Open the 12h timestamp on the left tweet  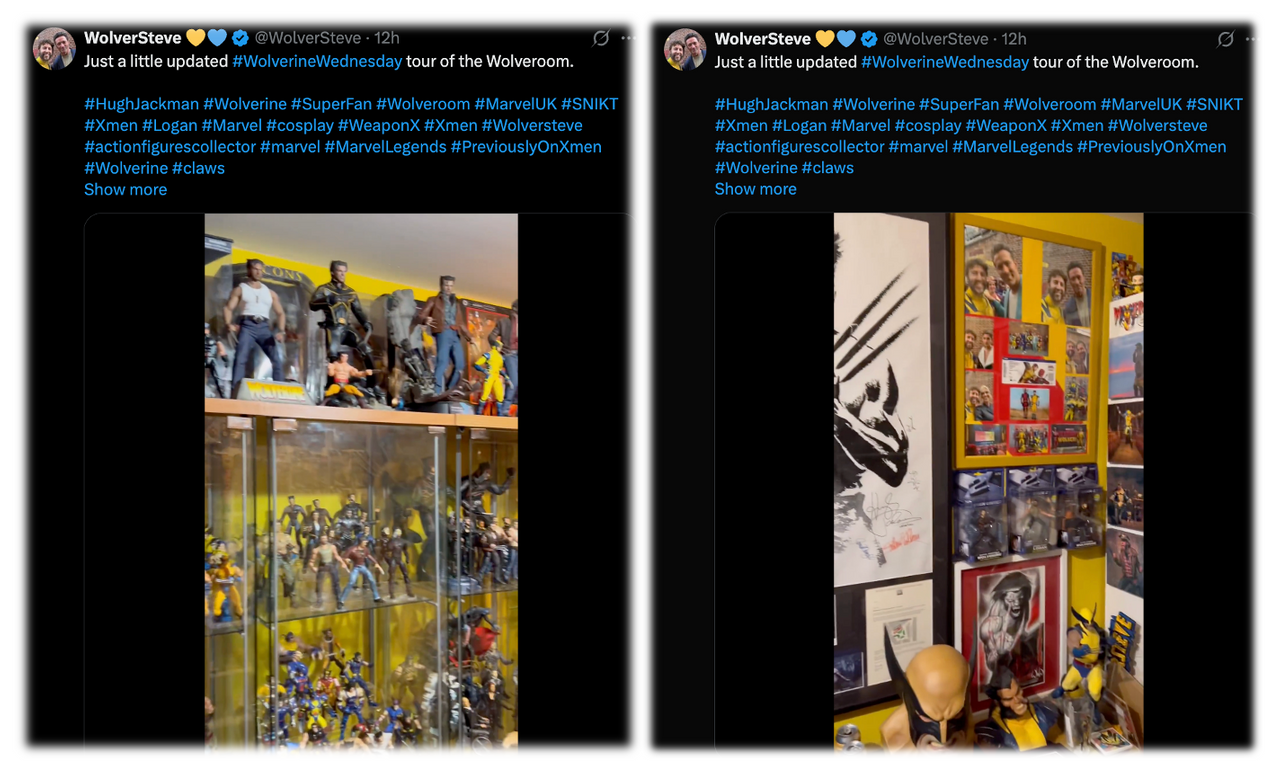coord(387,38)
